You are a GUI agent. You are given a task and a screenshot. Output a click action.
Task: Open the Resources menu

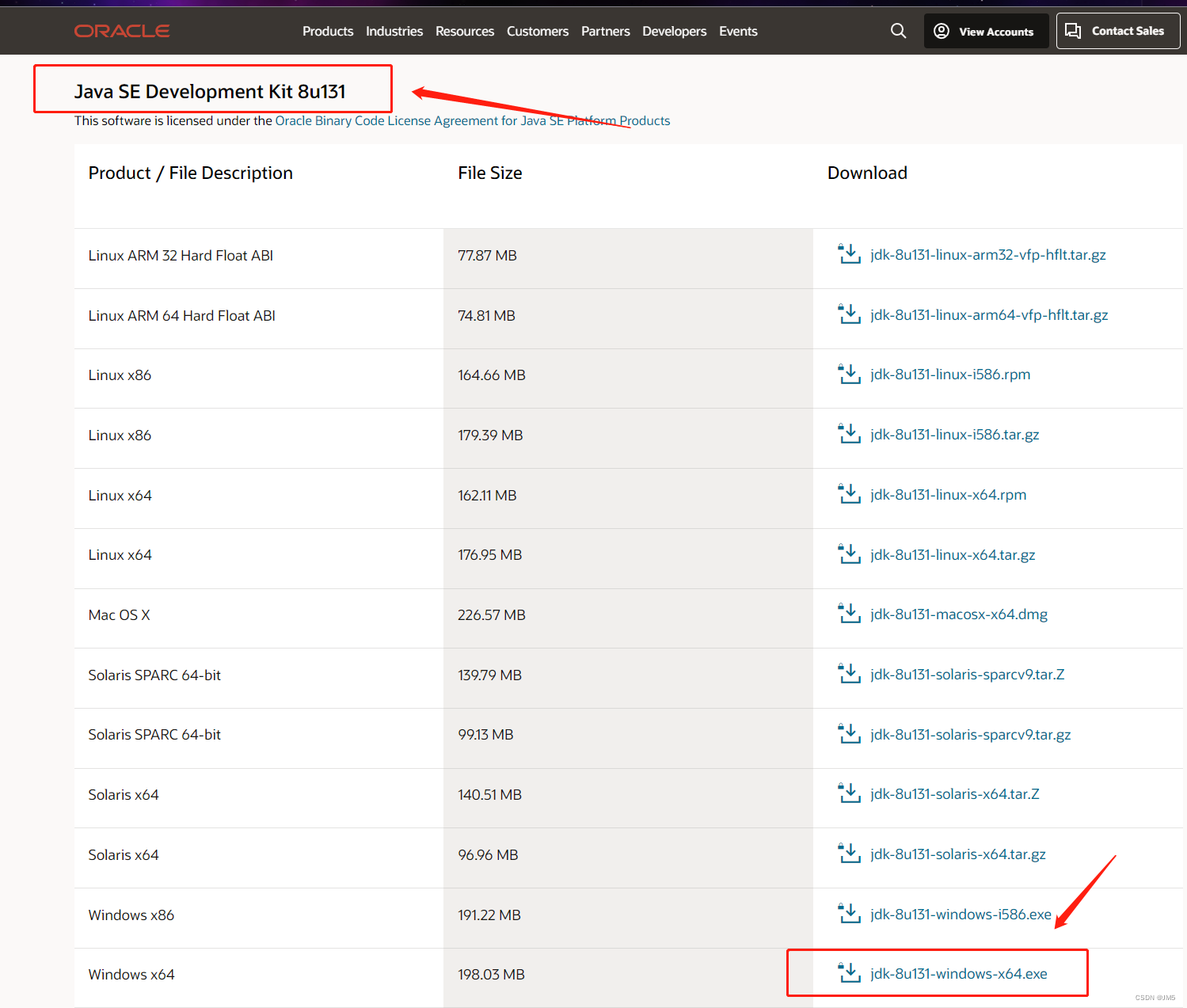(465, 31)
